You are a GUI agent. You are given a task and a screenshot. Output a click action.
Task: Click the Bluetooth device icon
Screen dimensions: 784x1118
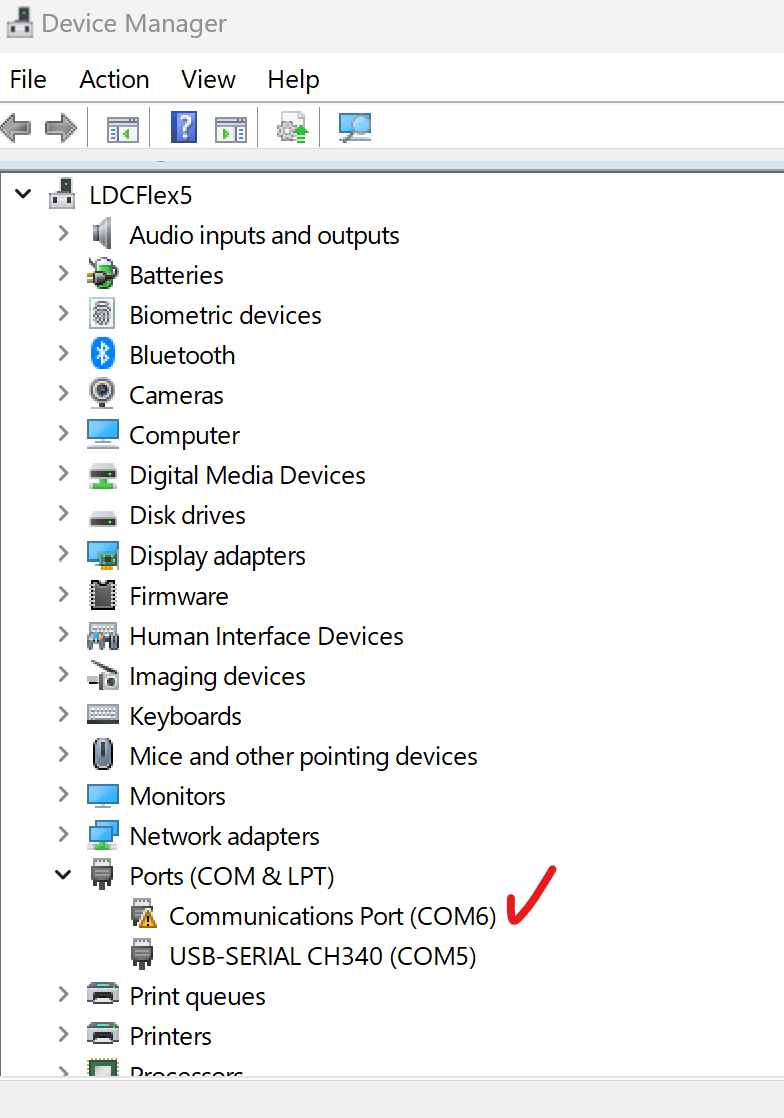point(101,354)
